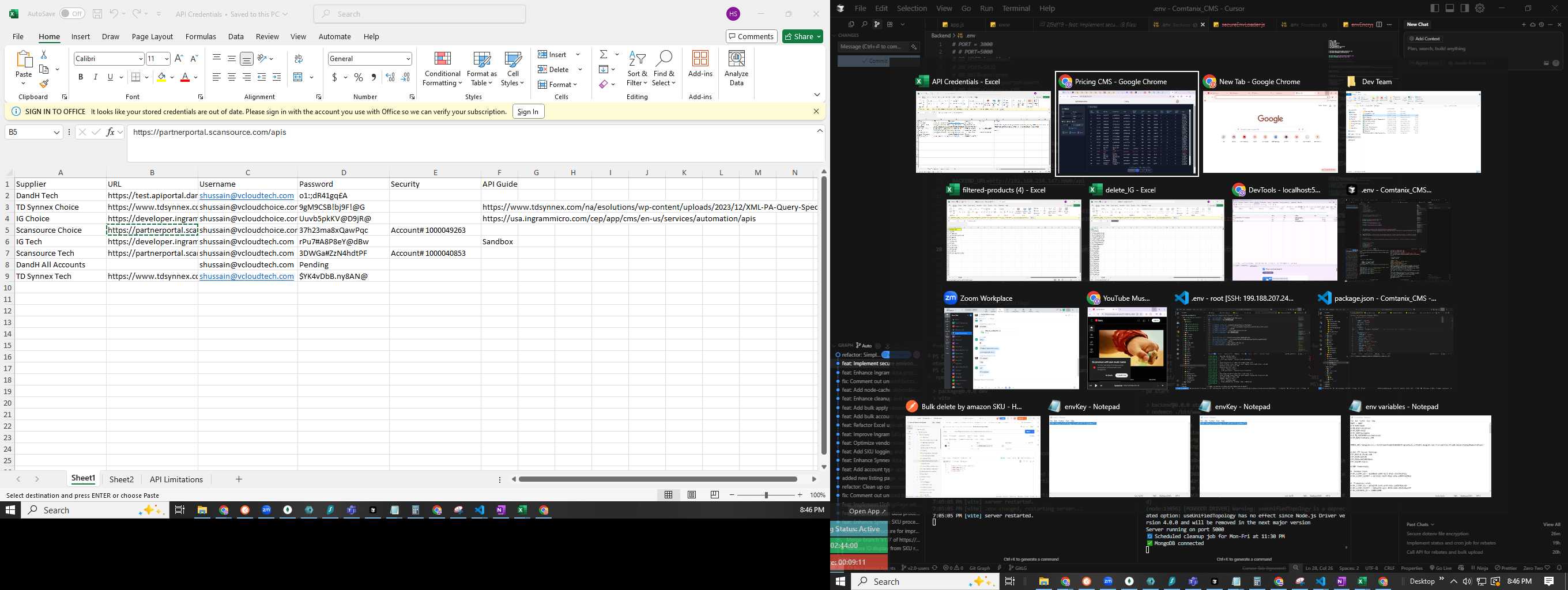Viewport: 1568px width, 590px height.
Task: Open the font name dropdown (Calibri)
Action: 141,58
